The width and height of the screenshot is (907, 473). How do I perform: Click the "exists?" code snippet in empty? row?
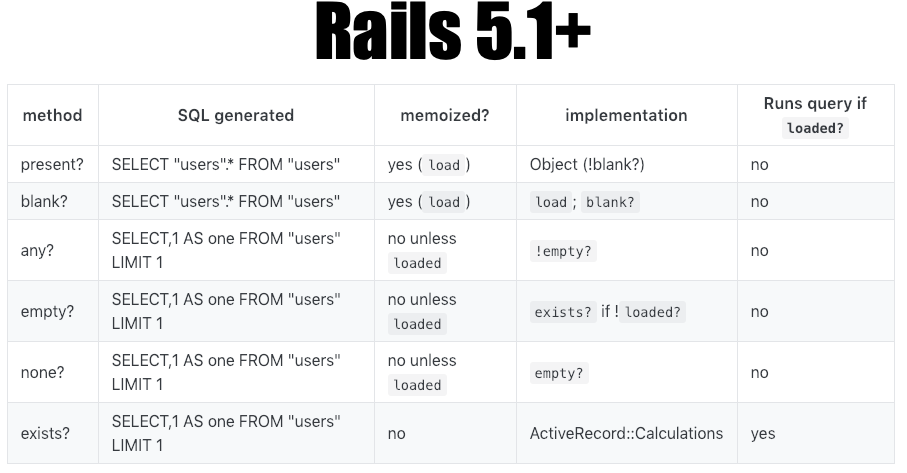point(563,312)
